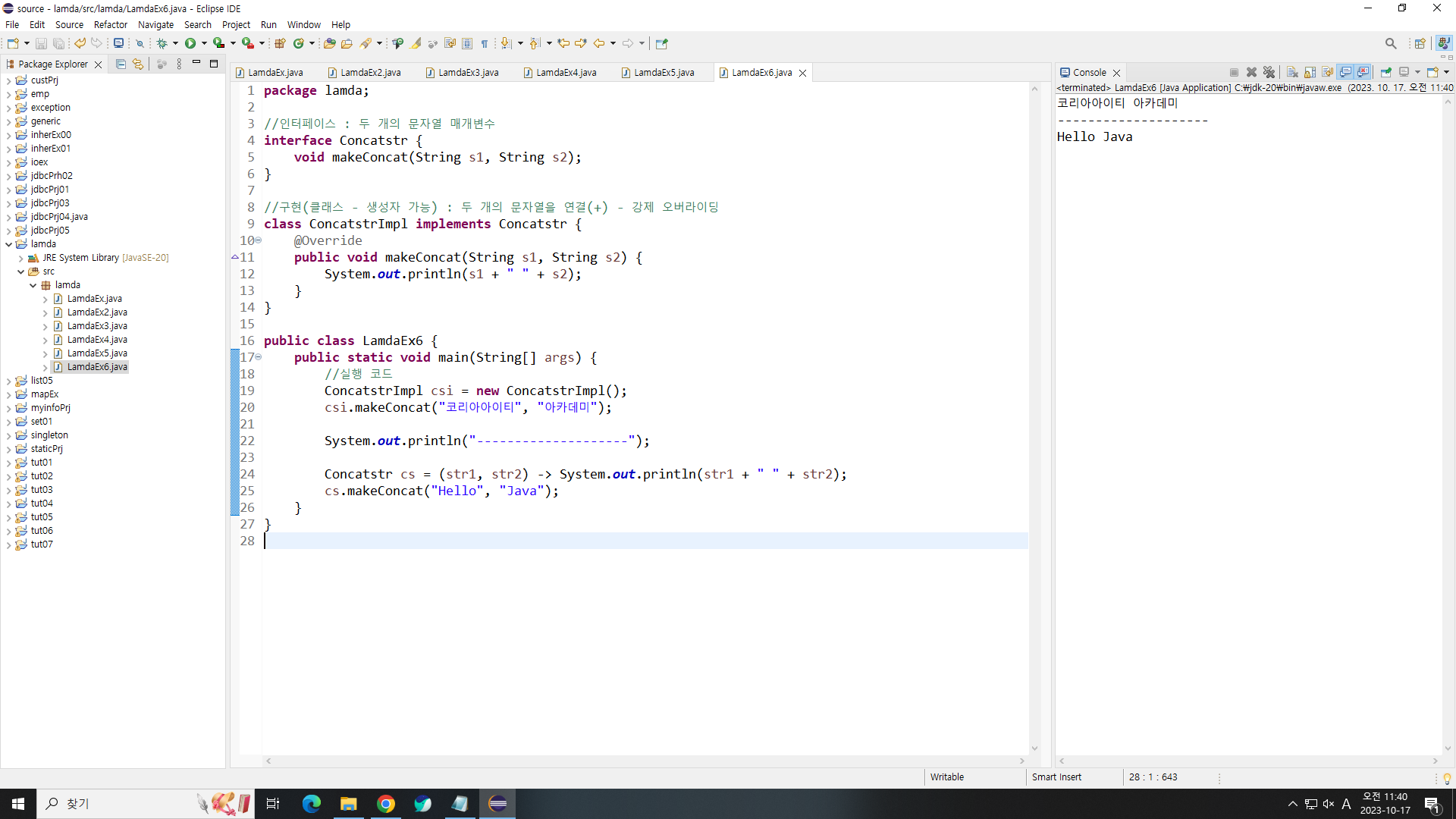This screenshot has height=819, width=1456.
Task: Click the Save icon in toolbar
Action: click(42, 43)
